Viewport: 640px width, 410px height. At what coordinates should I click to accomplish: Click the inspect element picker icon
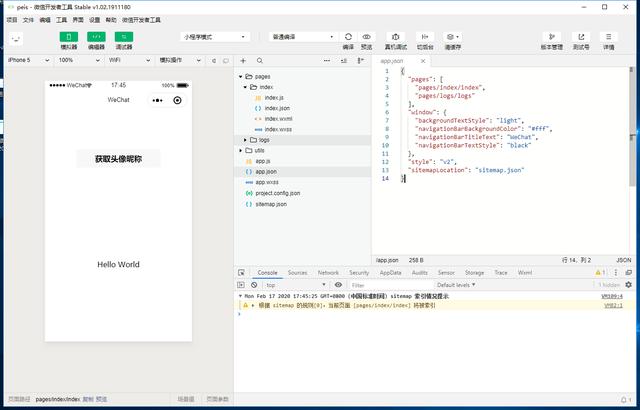tap(241, 273)
